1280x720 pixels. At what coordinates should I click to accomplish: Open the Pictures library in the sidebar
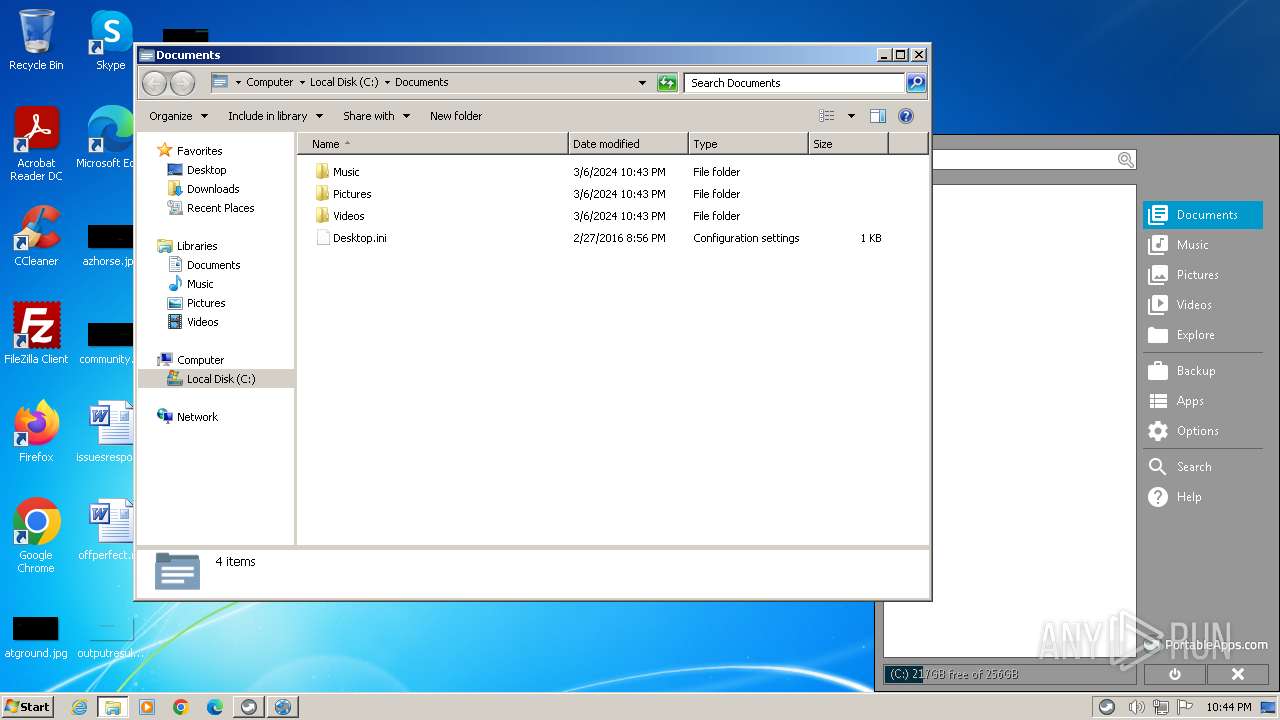206,303
